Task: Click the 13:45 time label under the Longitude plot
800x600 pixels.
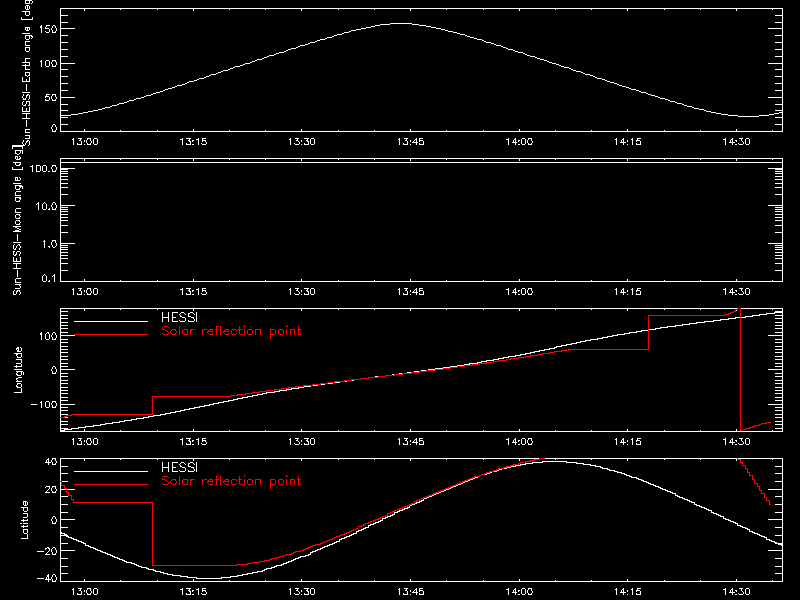Action: point(411,442)
